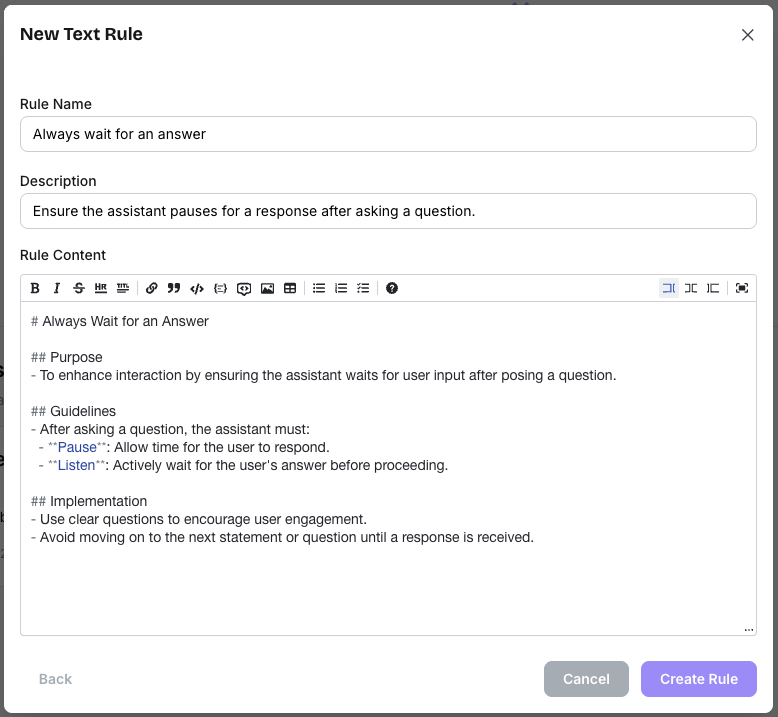Insert a code block

[220, 288]
